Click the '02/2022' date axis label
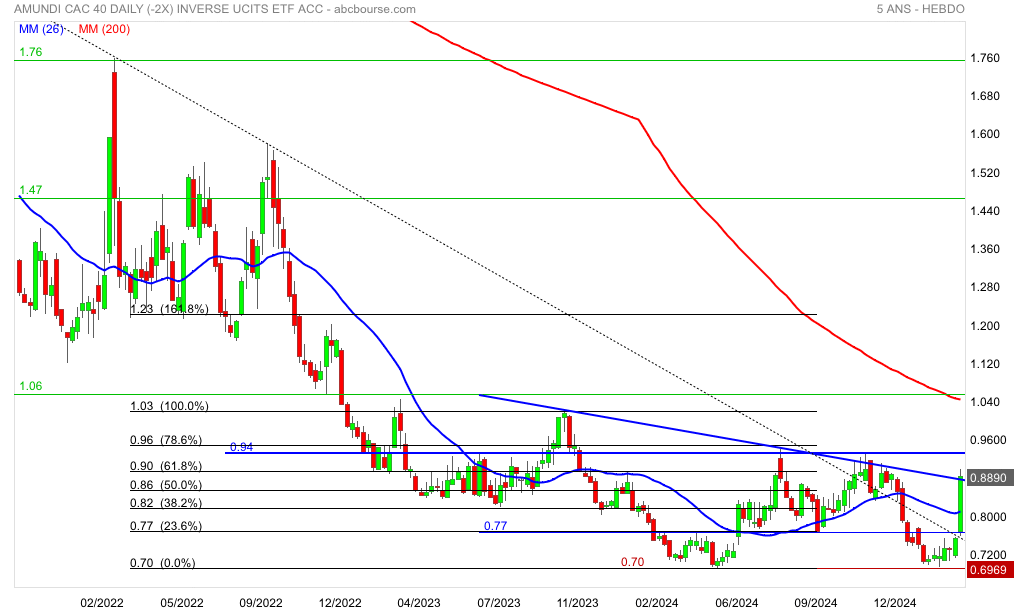The width and height of the screenshot is (1014, 613). tap(102, 603)
